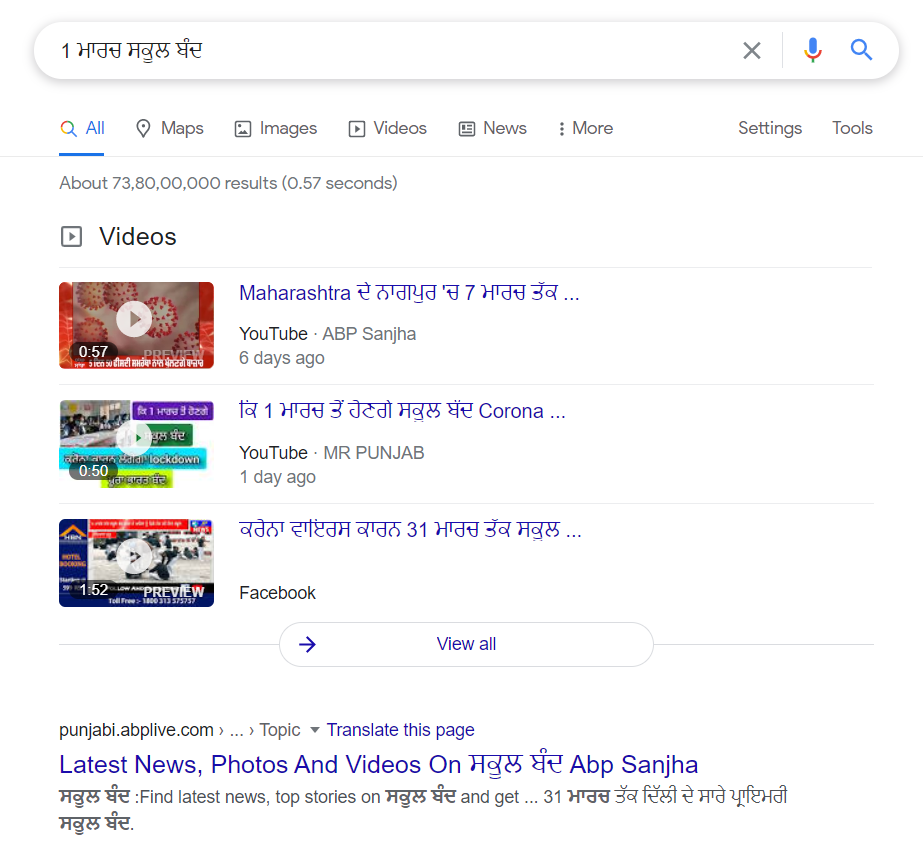Open the Maps search tab
The image size is (923, 854).
click(169, 128)
